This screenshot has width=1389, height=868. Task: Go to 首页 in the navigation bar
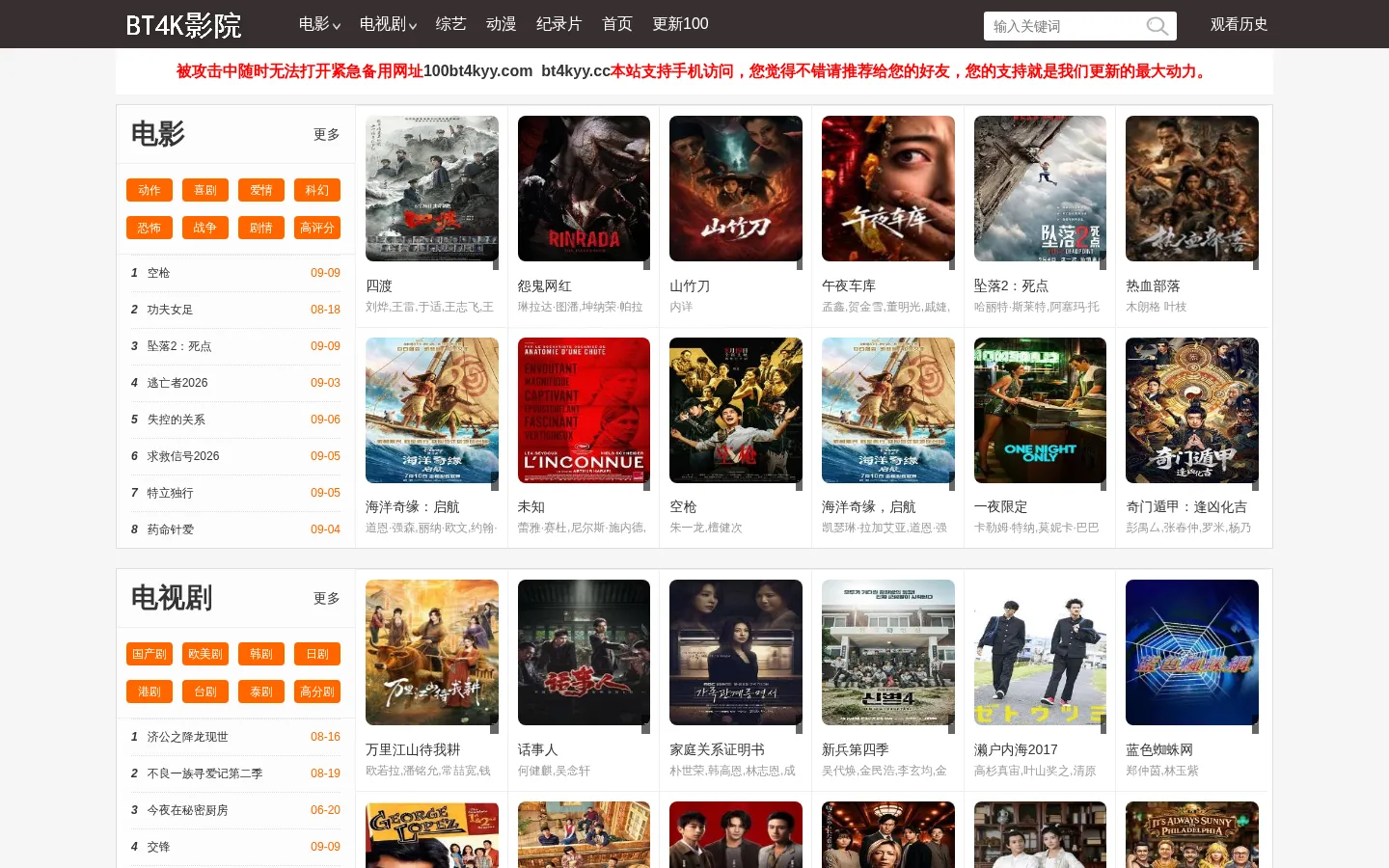(617, 24)
